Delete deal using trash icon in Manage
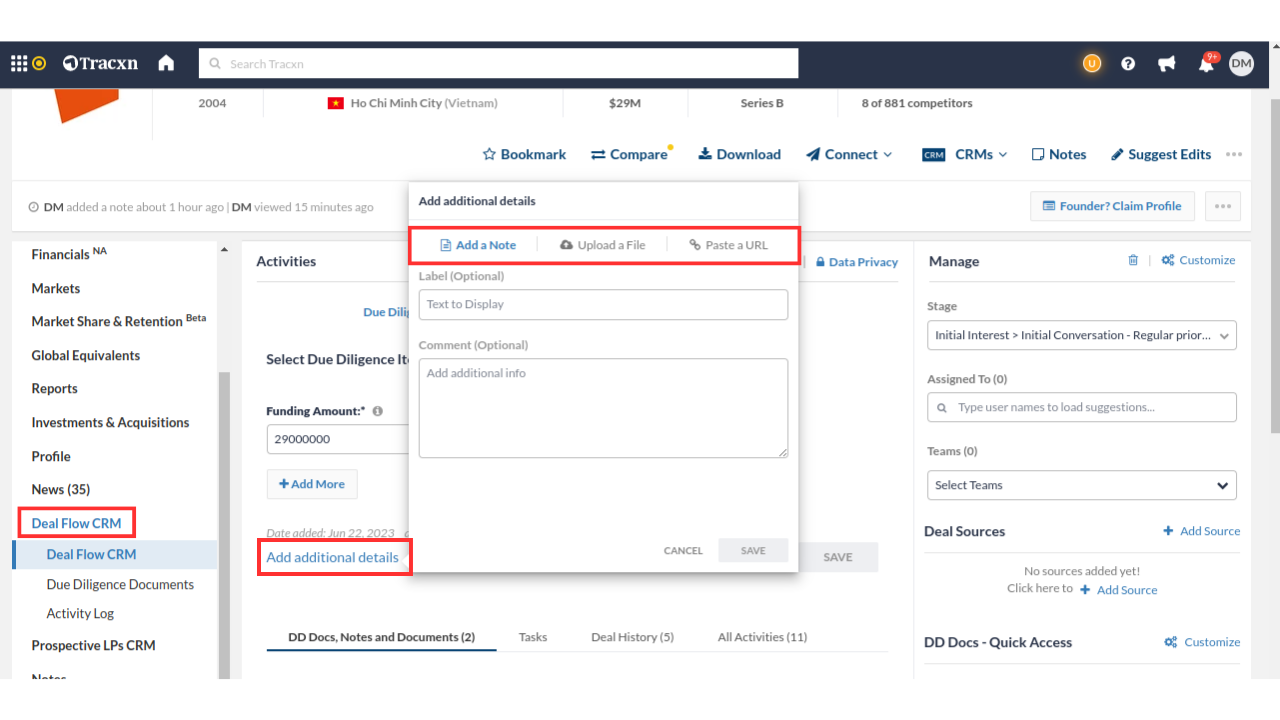 1133,260
